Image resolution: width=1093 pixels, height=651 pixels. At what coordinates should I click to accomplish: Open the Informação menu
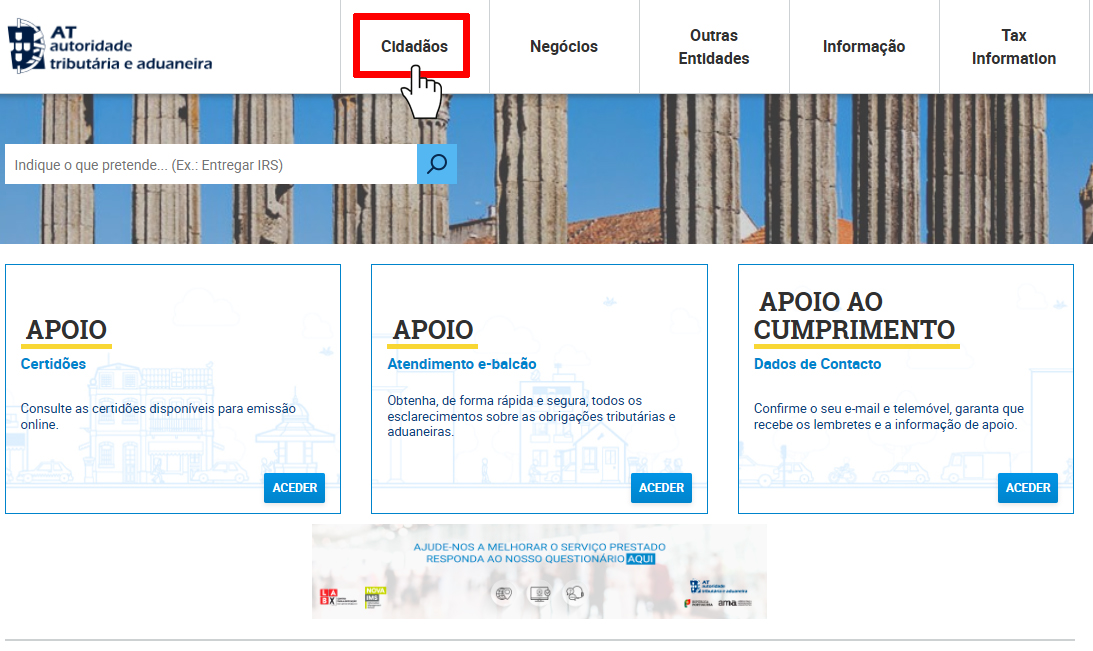(864, 47)
